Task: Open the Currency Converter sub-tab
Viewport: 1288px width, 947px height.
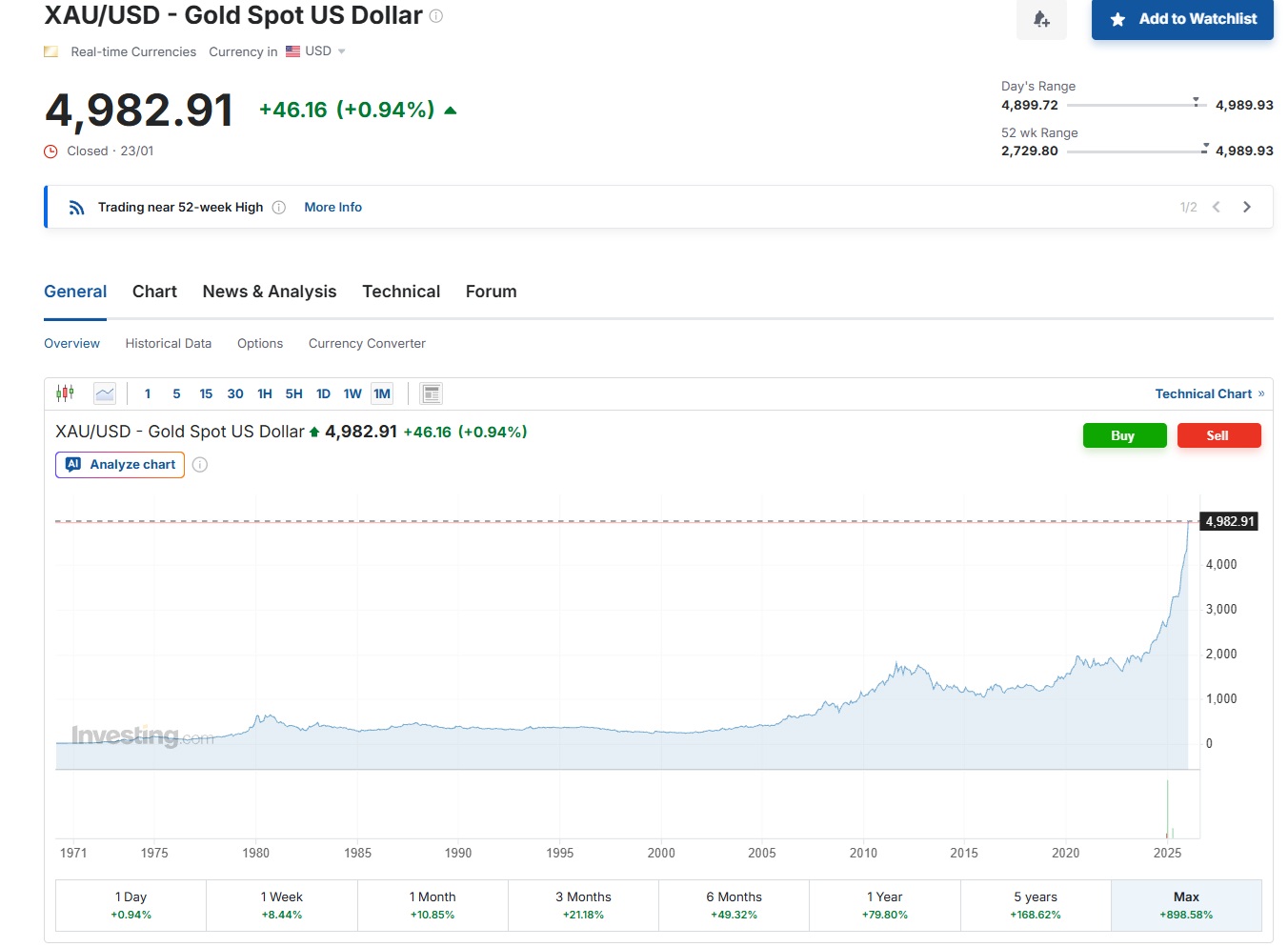Action: click(367, 344)
